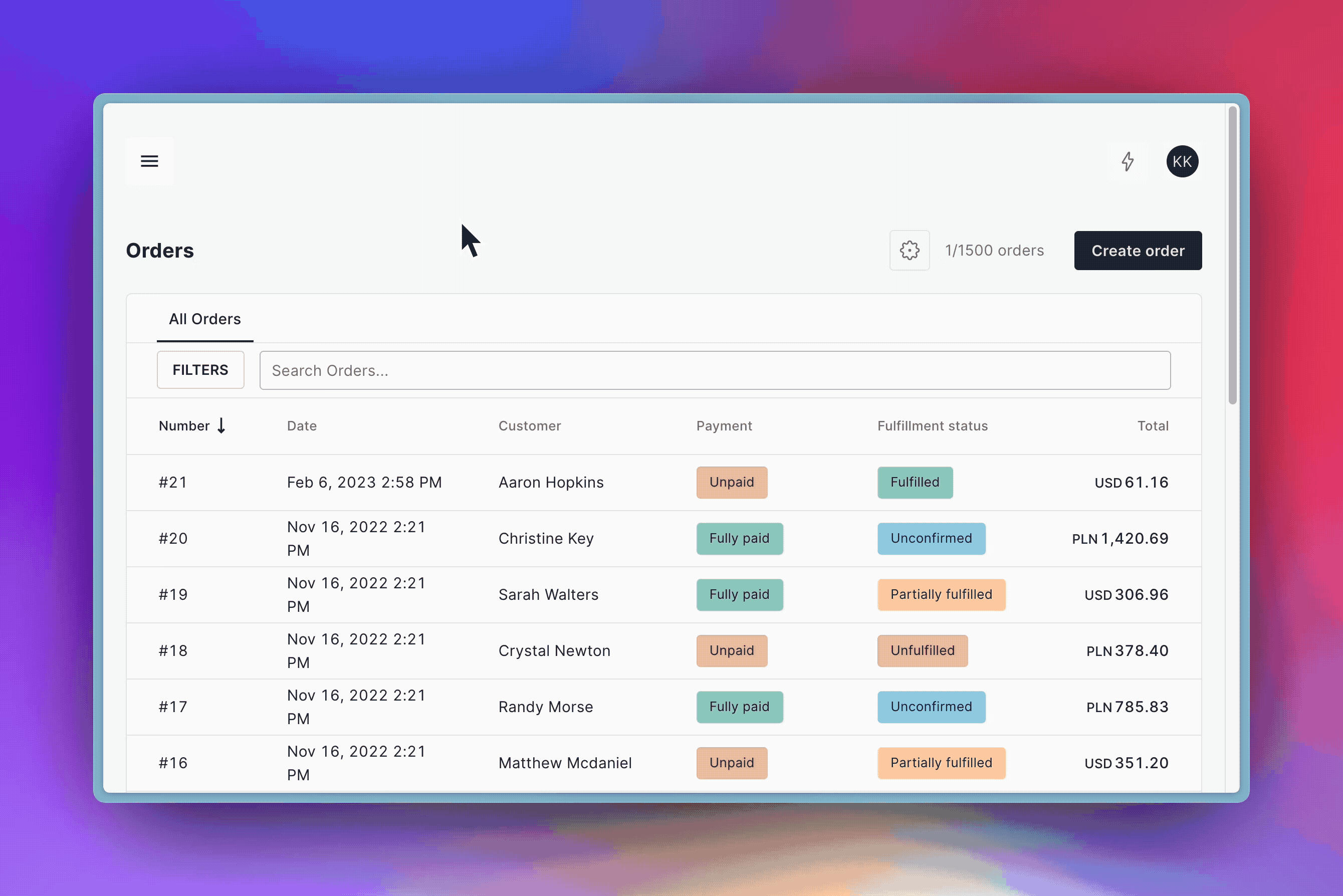The width and height of the screenshot is (1343, 896).
Task: Open the hamburger navigation menu
Action: pos(149,161)
